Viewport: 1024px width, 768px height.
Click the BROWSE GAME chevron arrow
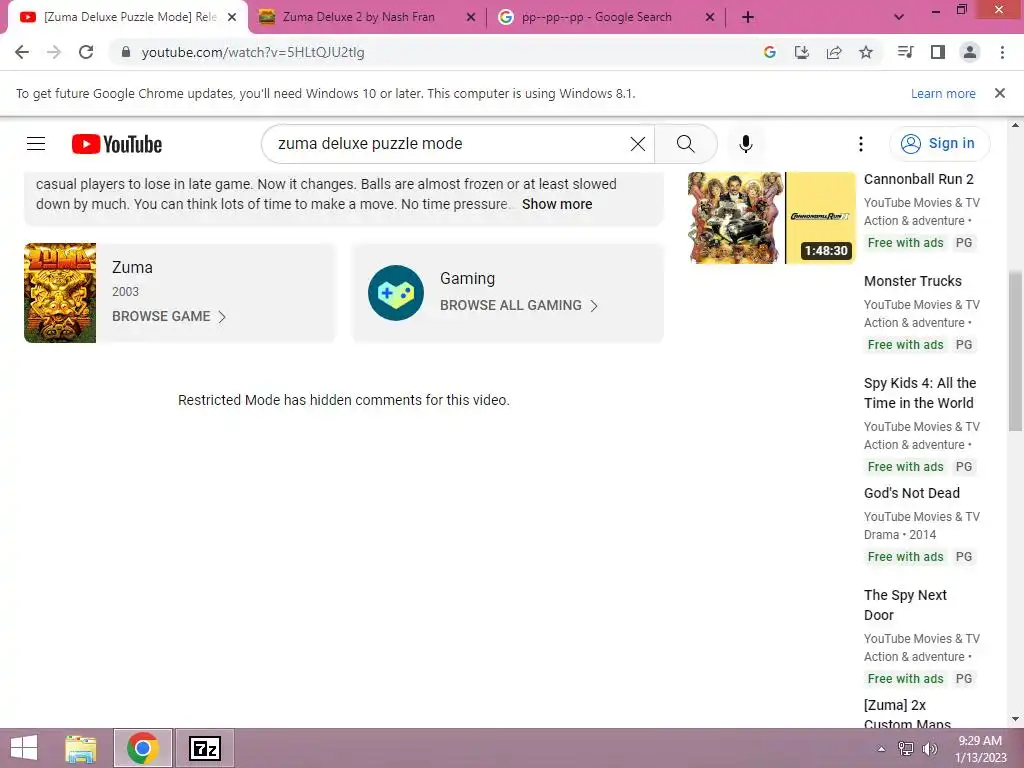(x=222, y=317)
